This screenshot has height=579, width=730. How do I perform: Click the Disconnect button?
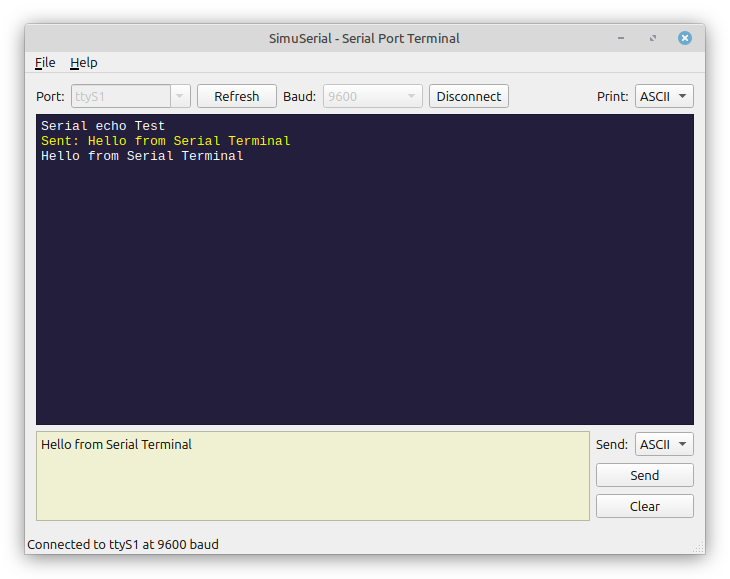click(x=468, y=96)
